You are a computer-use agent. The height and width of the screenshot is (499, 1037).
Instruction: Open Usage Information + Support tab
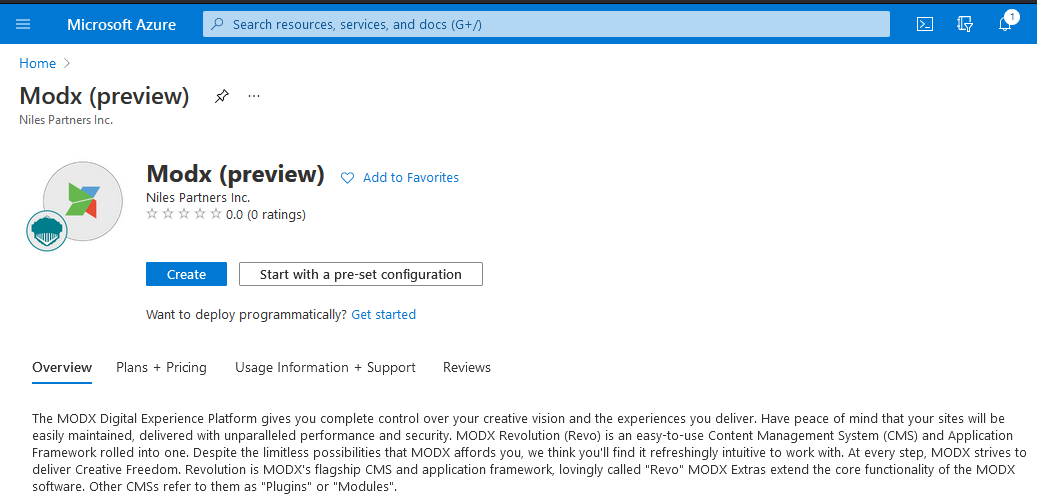325,367
